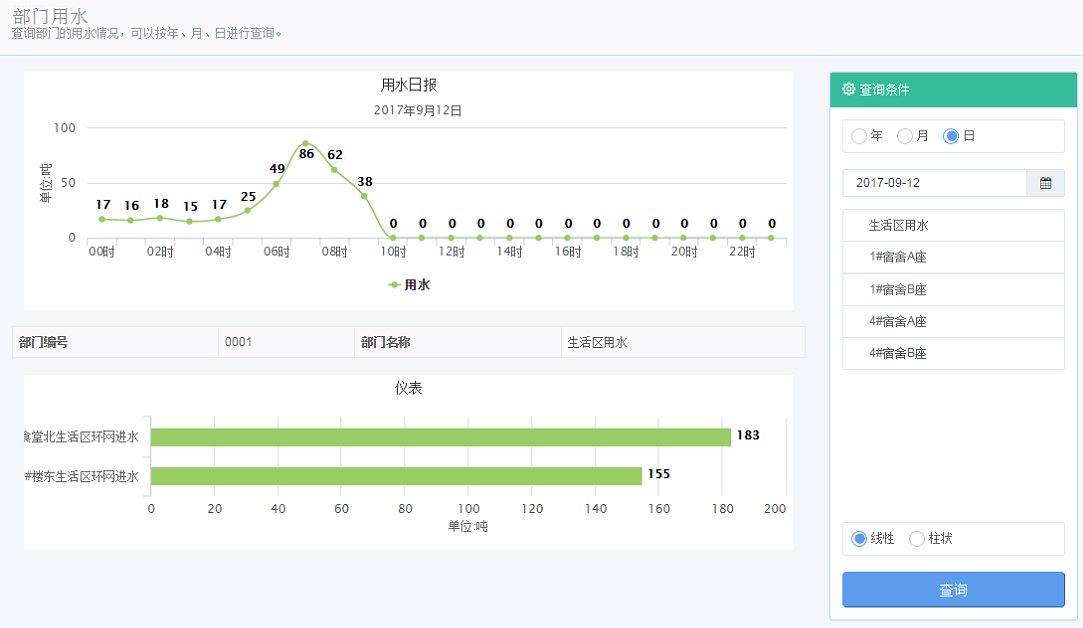Screen dimensions: 1083x628
Task: Click the peak data point labeled 86
Action: click(x=305, y=143)
